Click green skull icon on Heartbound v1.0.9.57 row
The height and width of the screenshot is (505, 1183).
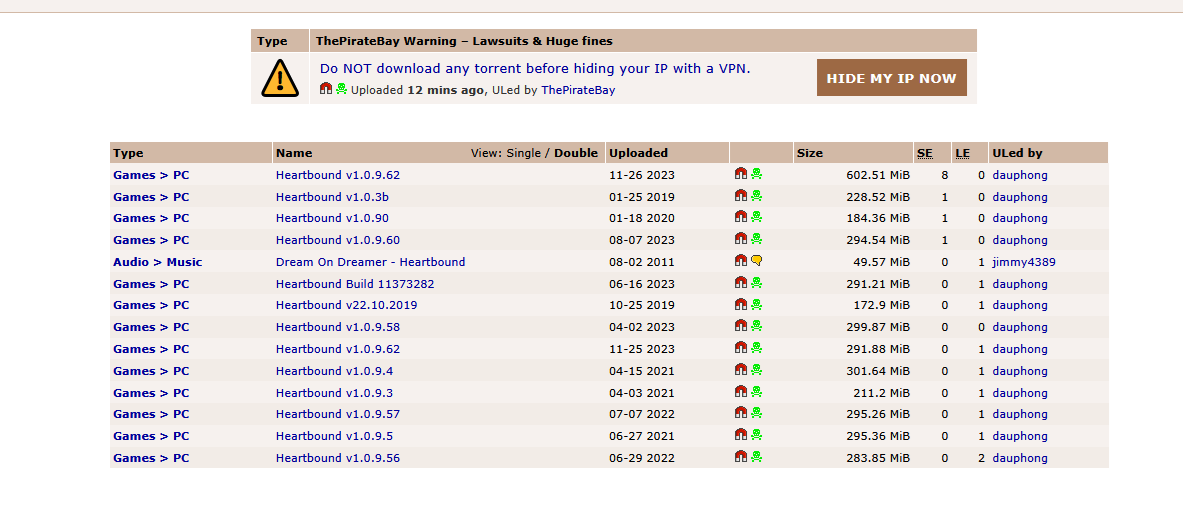pyautogui.click(x=756, y=412)
